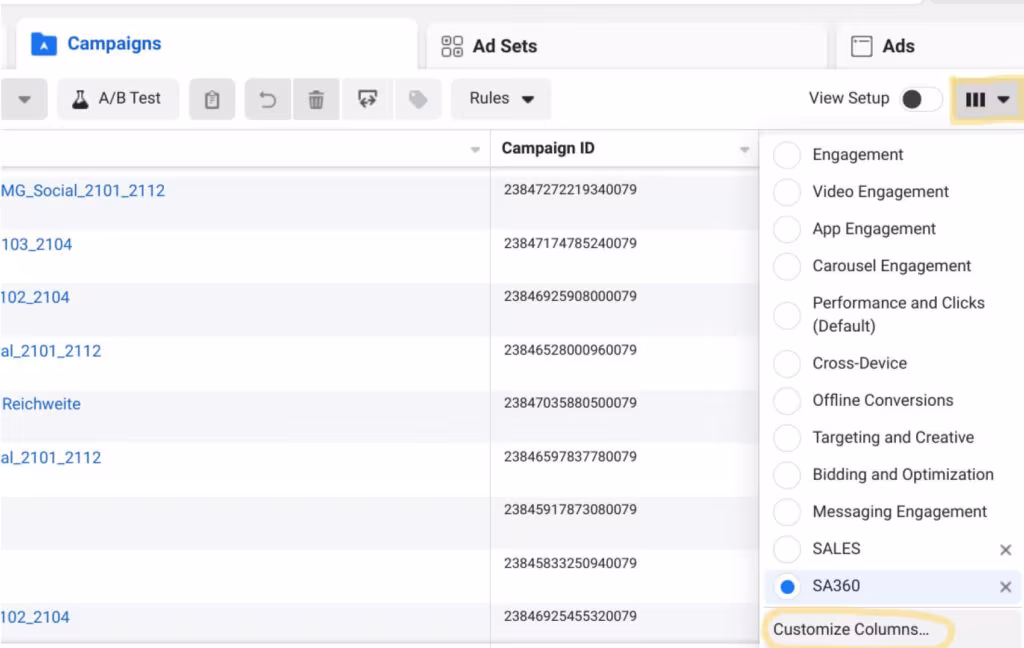This screenshot has height=648, width=1024.
Task: Toggle the View Setup switch on
Action: tap(922, 98)
